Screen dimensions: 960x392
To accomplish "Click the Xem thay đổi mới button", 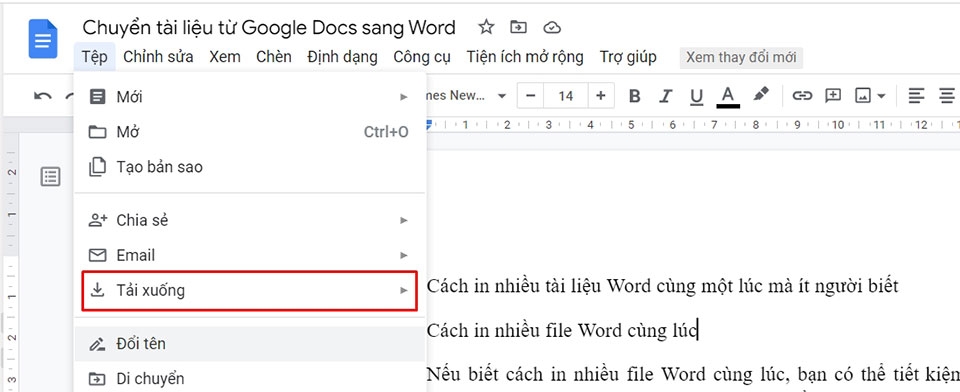I will pyautogui.click(x=741, y=57).
